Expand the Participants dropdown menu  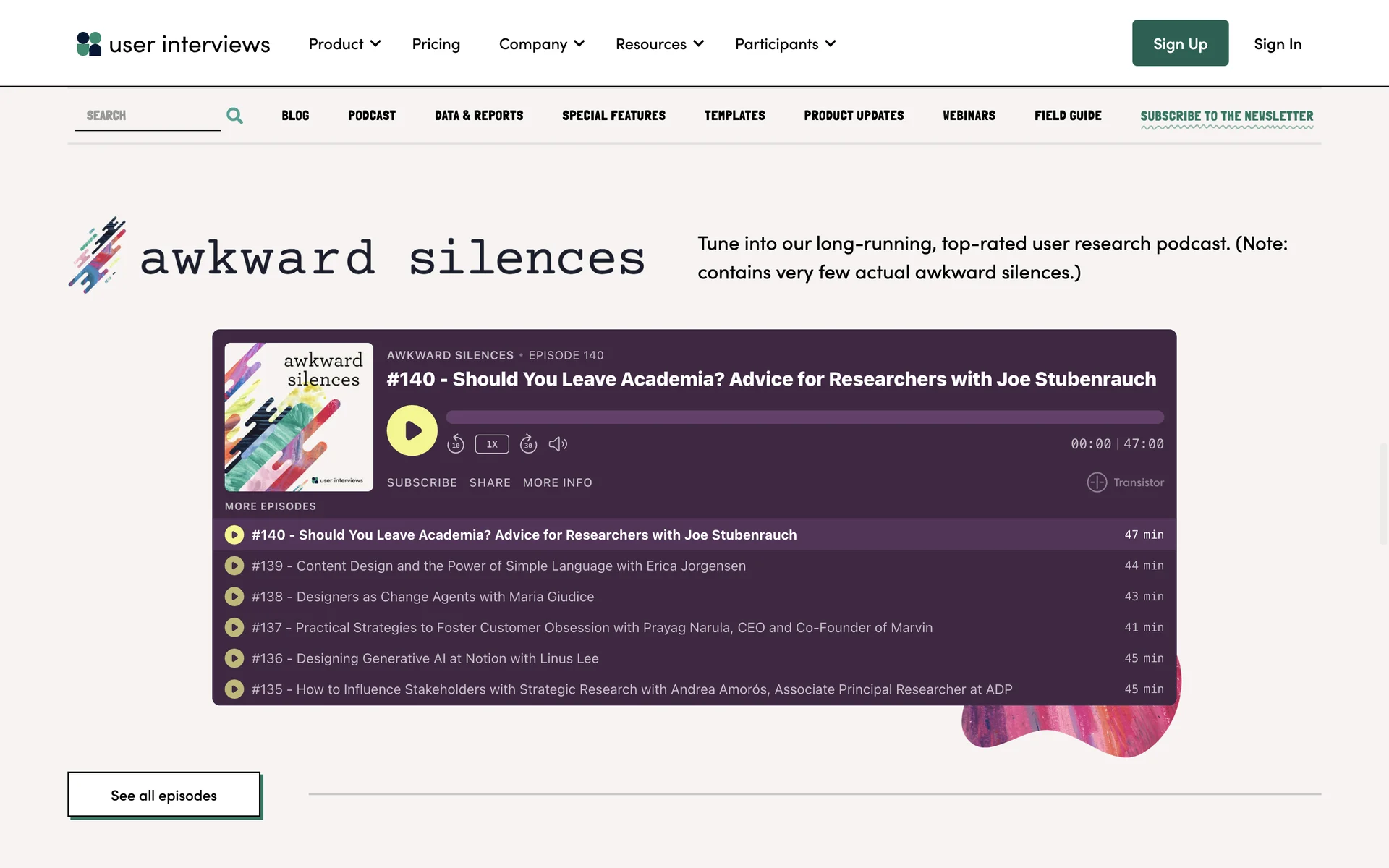point(785,44)
